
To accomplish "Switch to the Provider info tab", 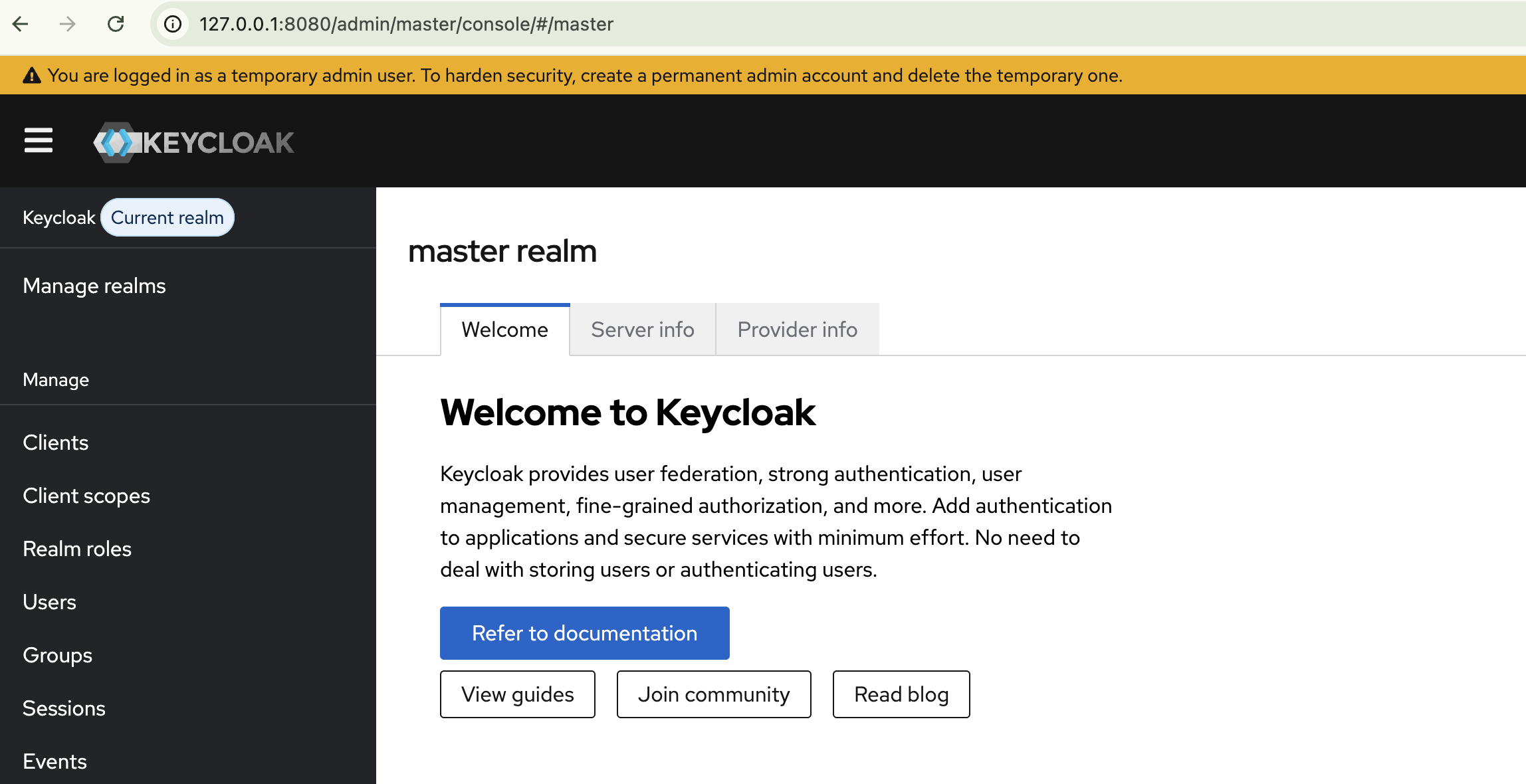I will coord(797,330).
